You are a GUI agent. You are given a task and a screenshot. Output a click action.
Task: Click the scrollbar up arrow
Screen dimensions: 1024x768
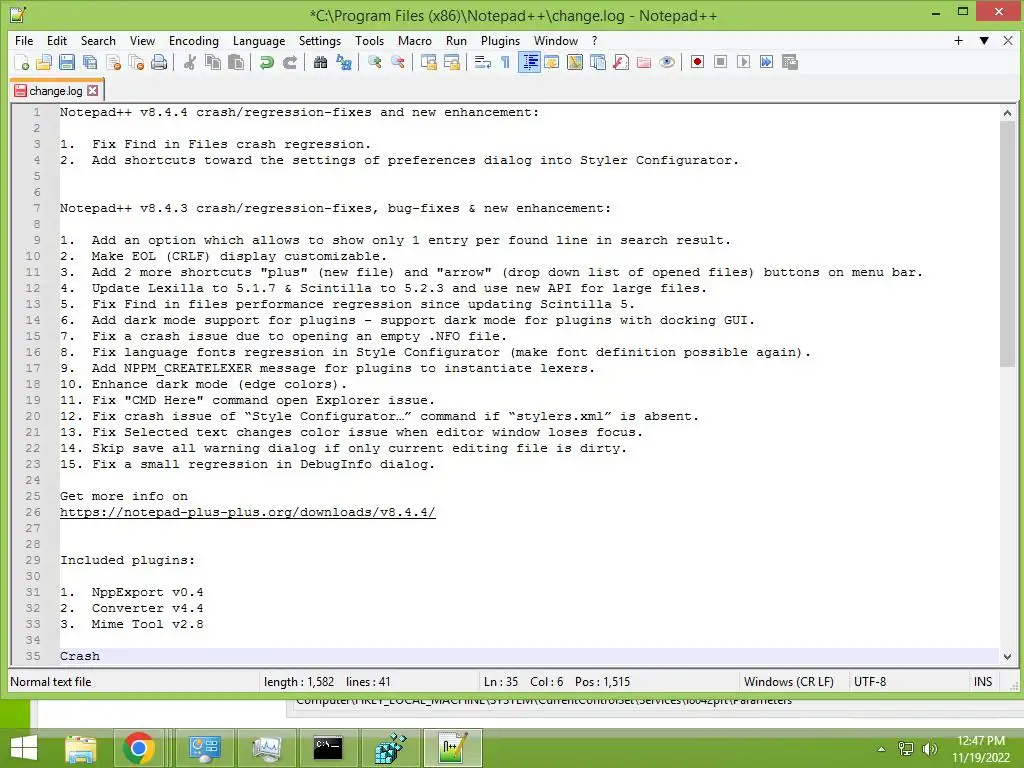click(1007, 113)
